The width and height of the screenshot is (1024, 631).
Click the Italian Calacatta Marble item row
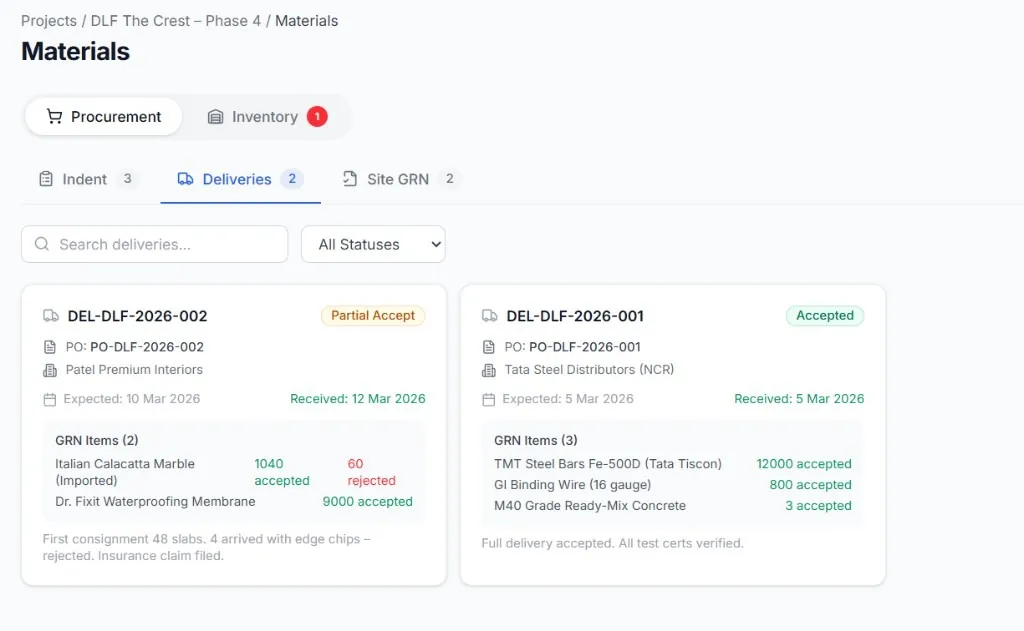[234, 472]
